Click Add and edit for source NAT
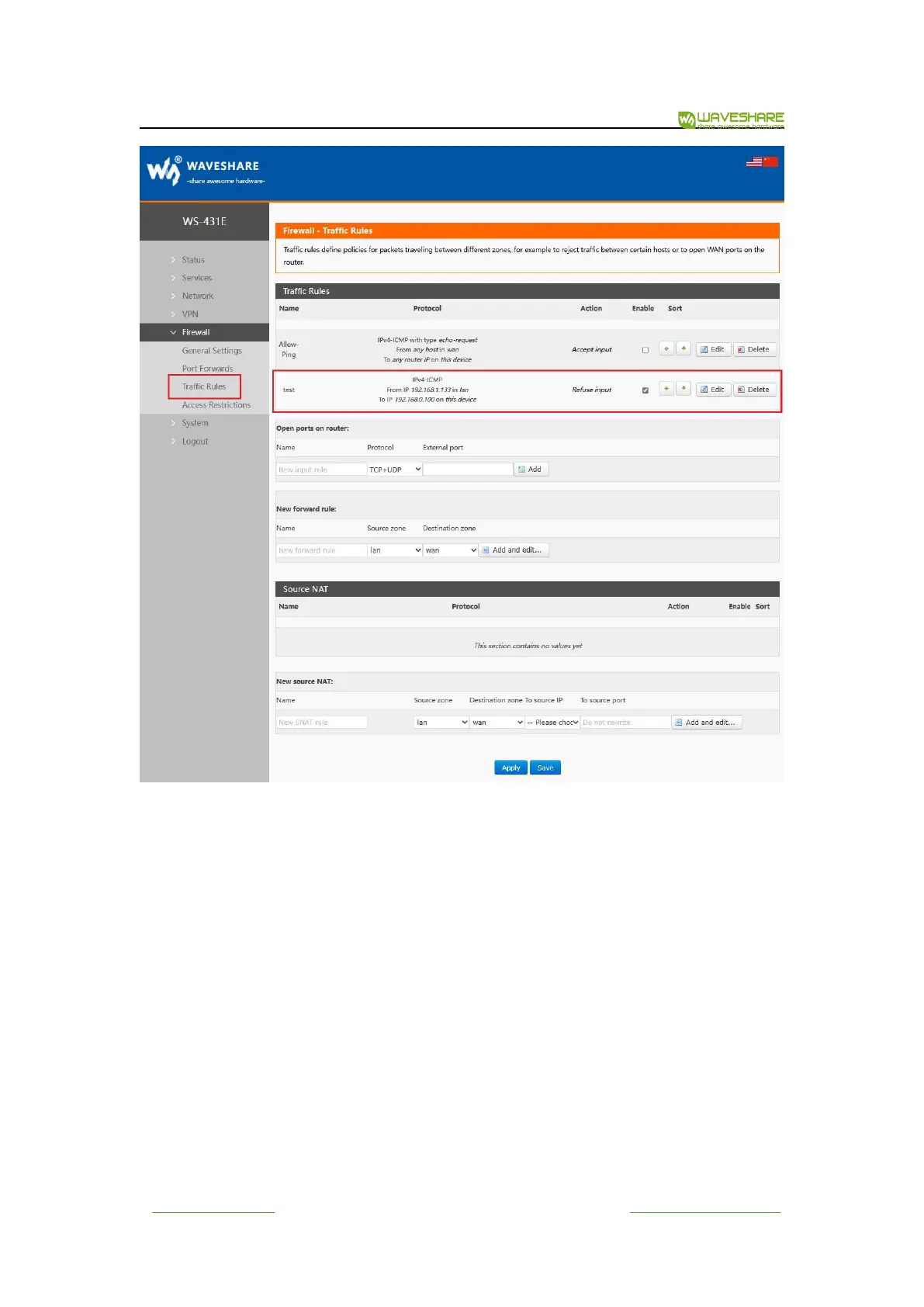Screen dimensions: 924x1307 [x=707, y=723]
